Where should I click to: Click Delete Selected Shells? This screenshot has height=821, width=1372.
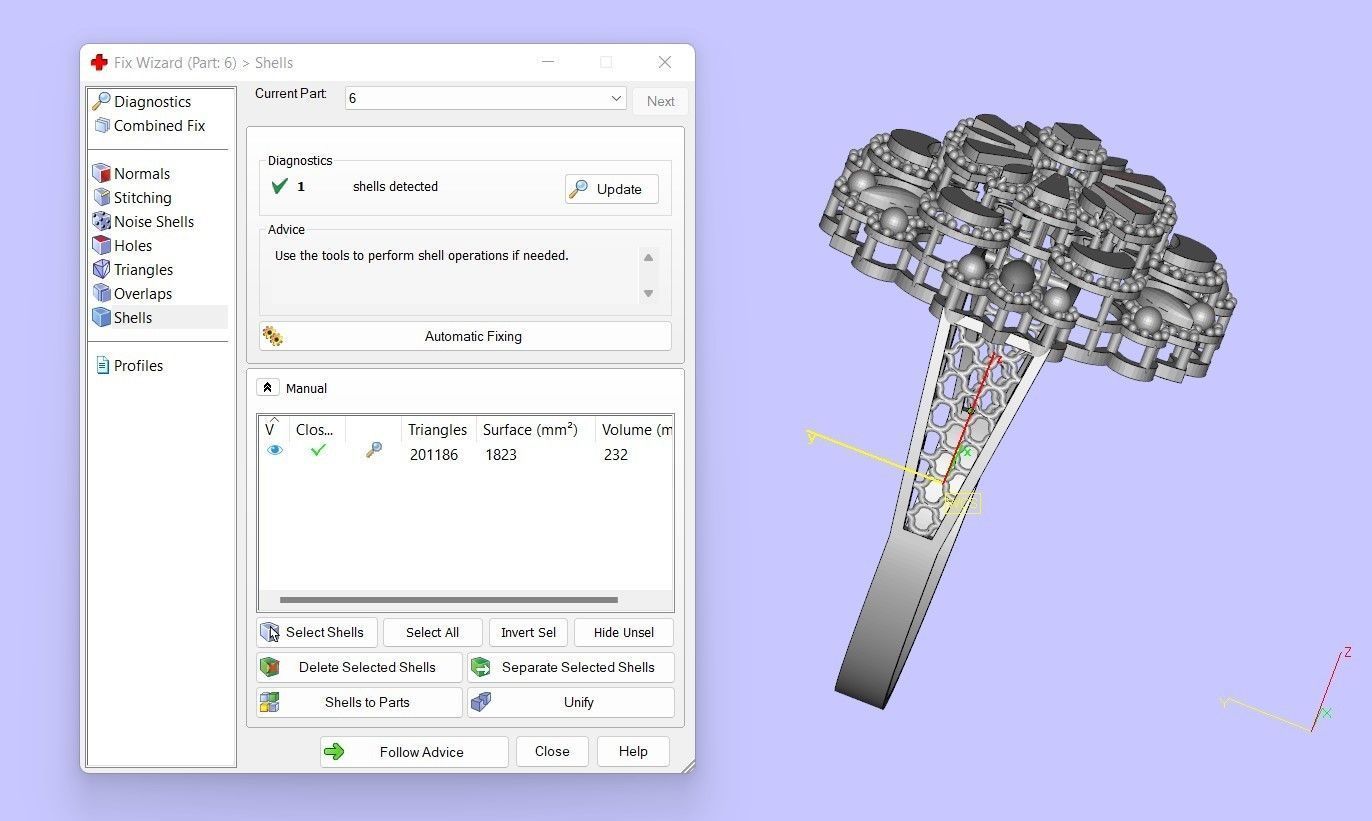click(360, 667)
